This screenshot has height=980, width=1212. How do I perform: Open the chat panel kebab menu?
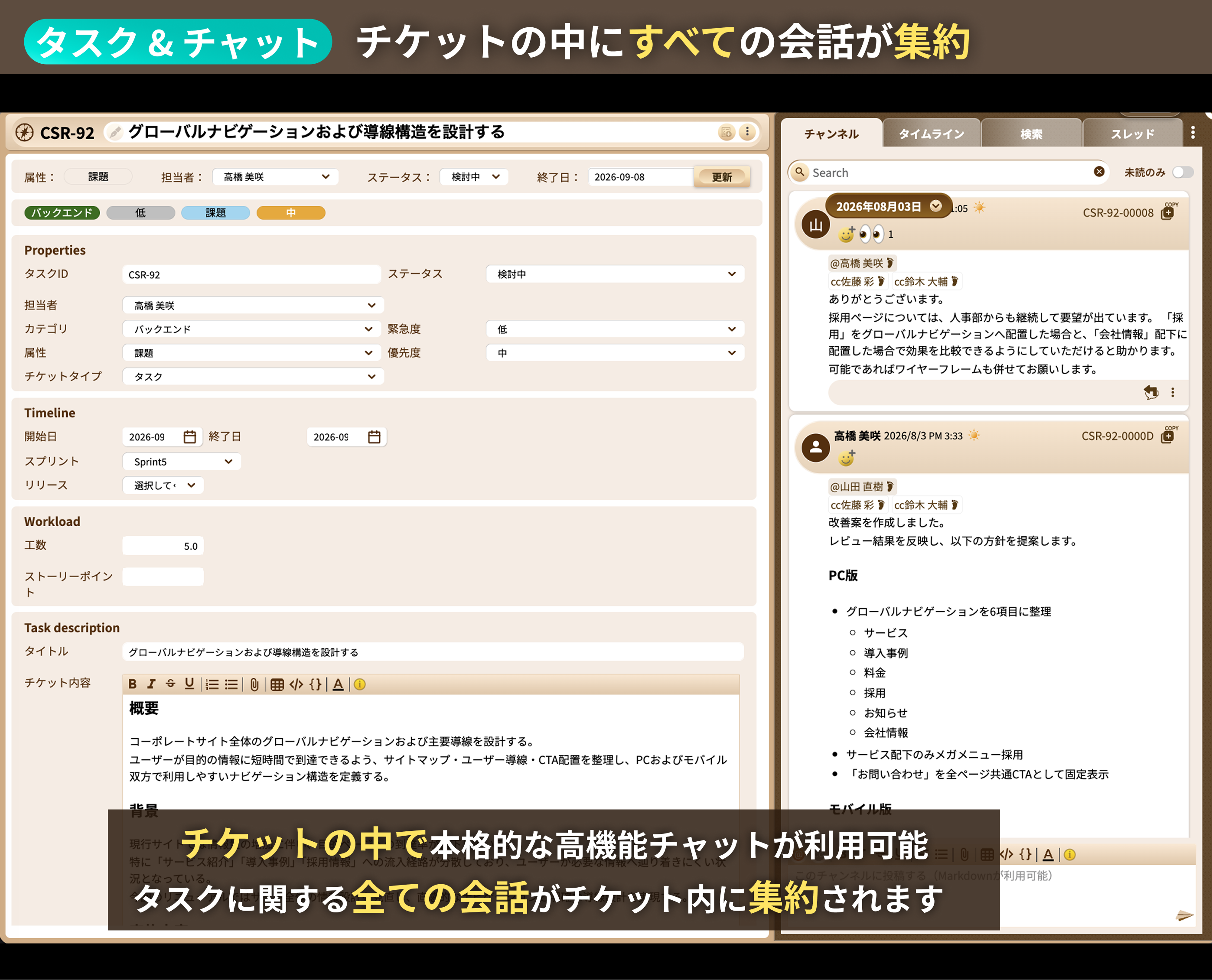pos(1193,132)
